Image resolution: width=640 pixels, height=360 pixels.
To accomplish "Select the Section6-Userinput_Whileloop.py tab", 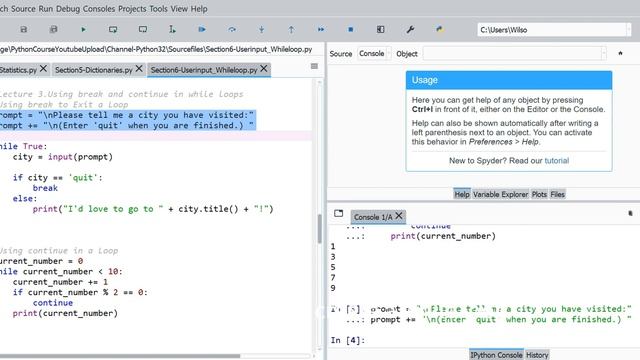I will point(204,70).
